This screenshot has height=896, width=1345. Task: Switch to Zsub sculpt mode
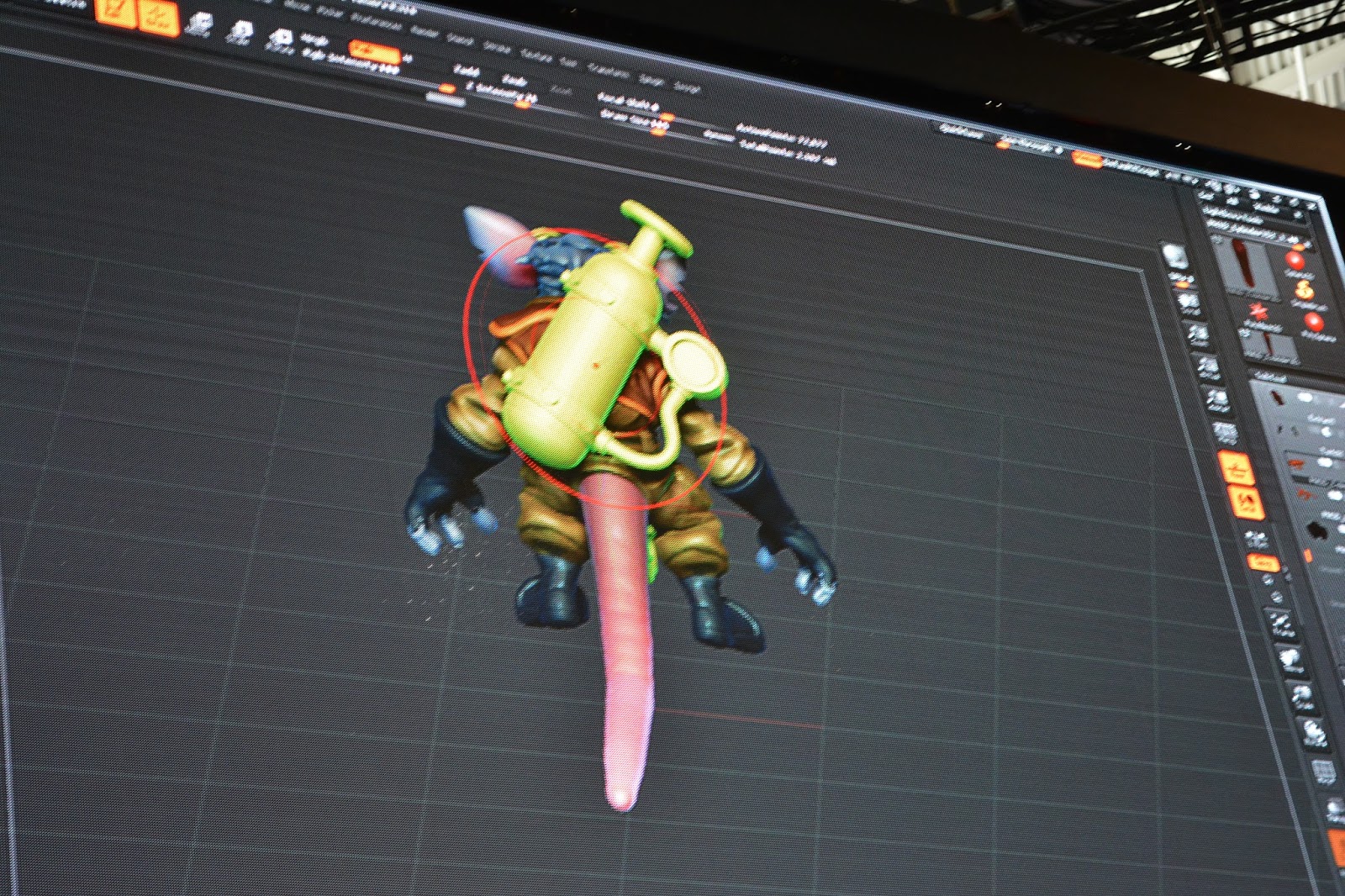514,80
